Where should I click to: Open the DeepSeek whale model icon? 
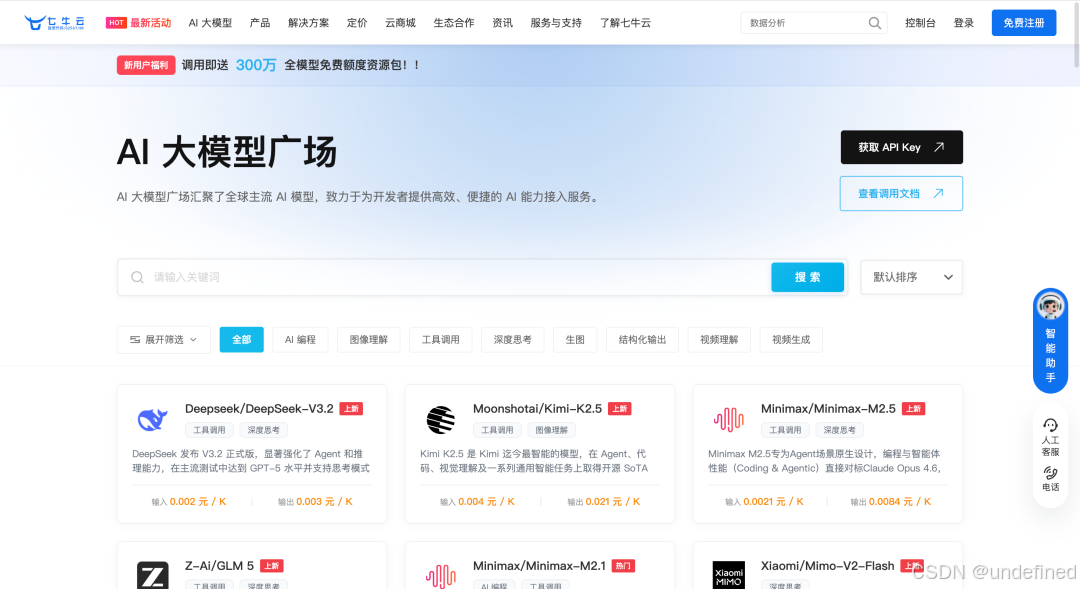152,419
